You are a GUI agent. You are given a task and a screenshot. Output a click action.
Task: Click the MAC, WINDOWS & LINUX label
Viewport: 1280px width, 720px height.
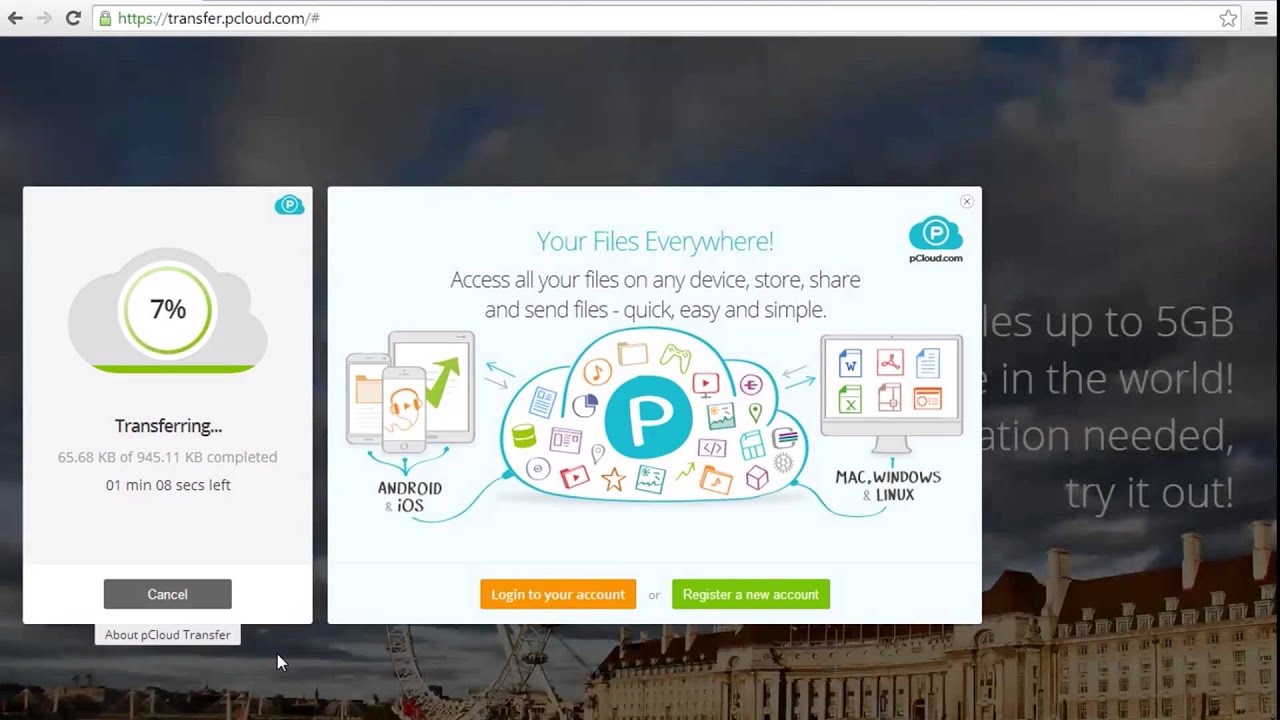pos(888,485)
